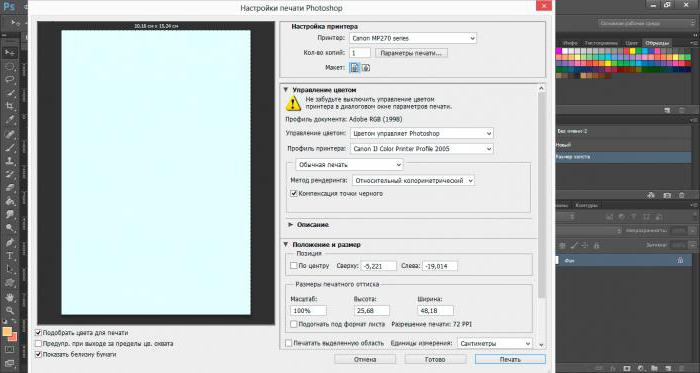Select the Lasso tool
The height and width of the screenshot is (373, 700).
10,80
